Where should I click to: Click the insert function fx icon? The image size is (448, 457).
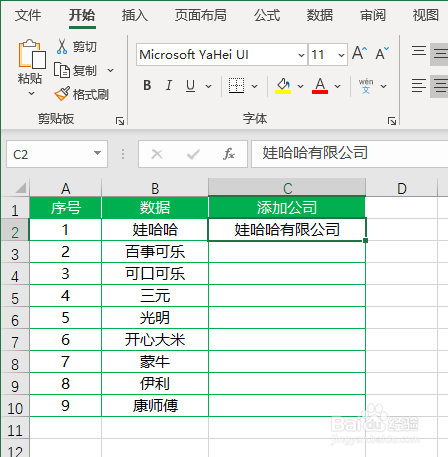click(229, 154)
